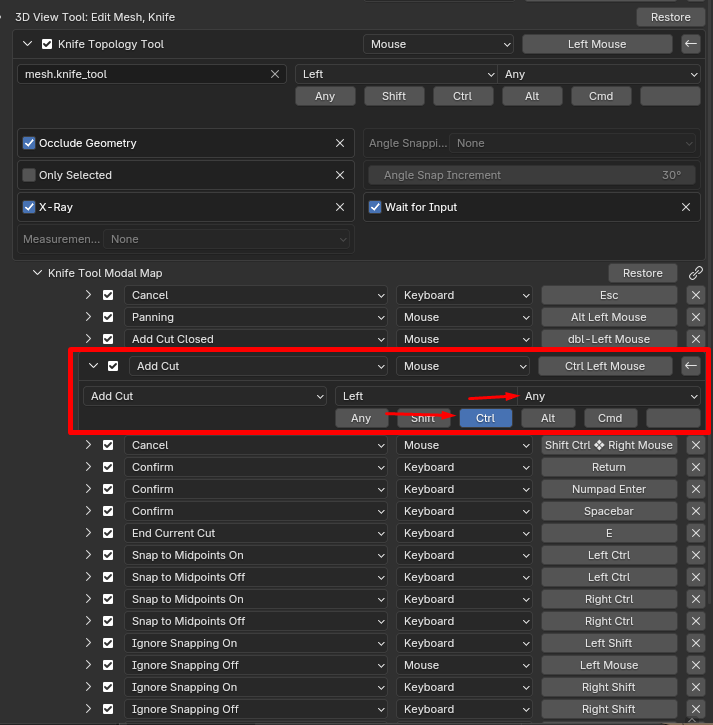Remove the Left Ctrl Snap to Midpoints On entry
Image resolution: width=713 pixels, height=725 pixels.
pos(696,555)
